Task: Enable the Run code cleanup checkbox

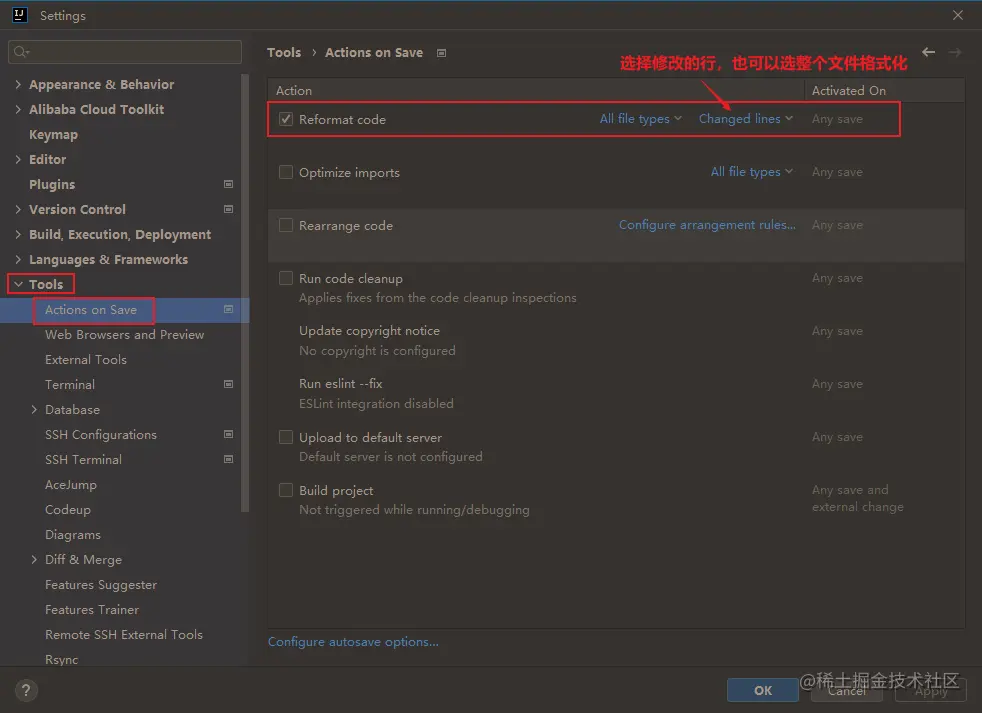Action: 286,278
